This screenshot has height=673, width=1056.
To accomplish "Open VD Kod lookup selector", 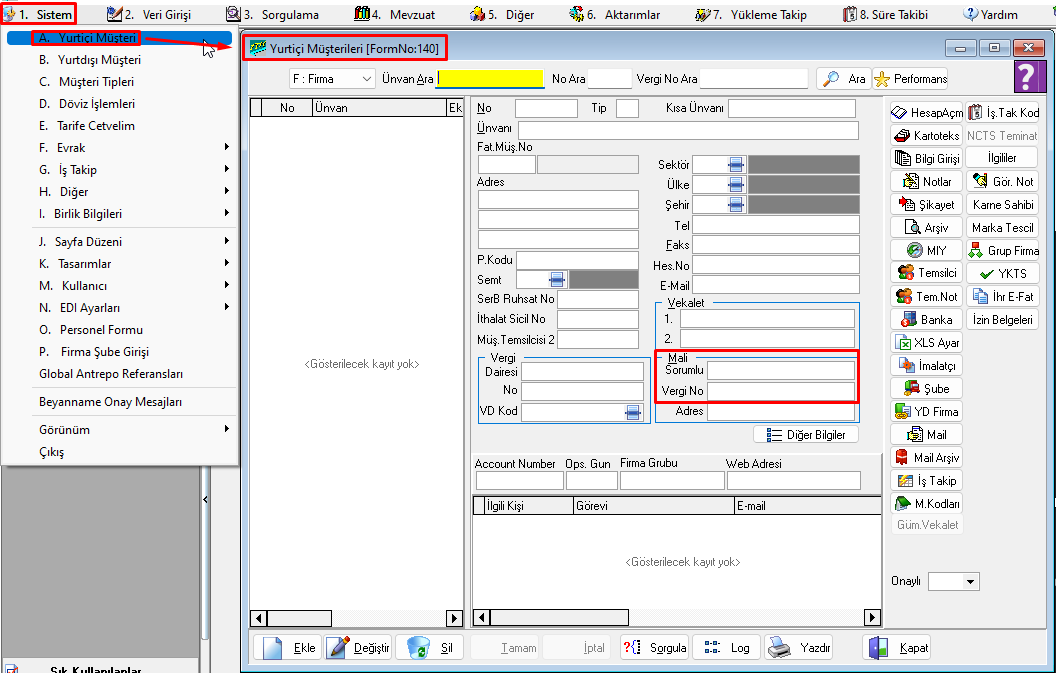I will coord(633,412).
